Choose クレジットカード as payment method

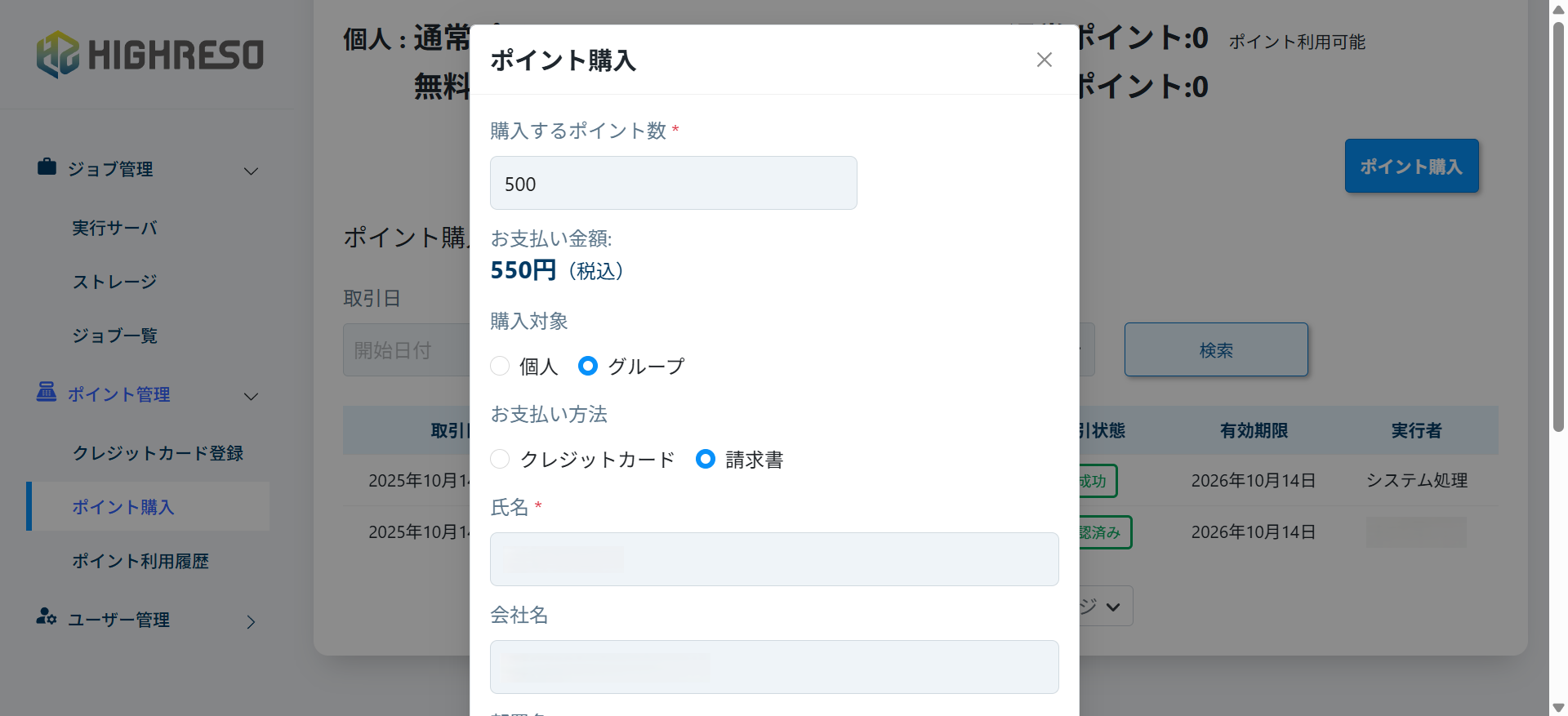point(500,459)
